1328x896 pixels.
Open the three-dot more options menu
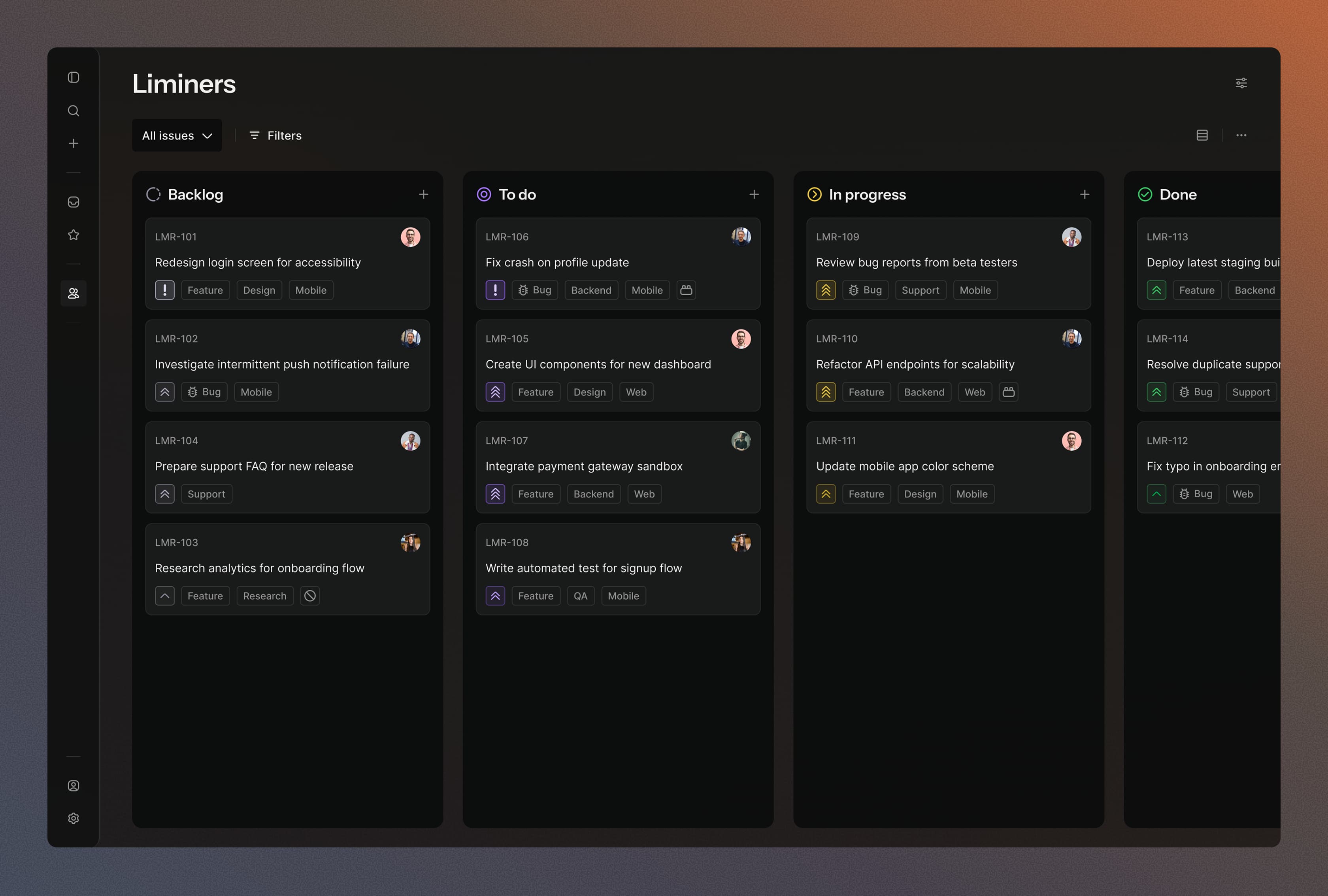tap(1241, 136)
